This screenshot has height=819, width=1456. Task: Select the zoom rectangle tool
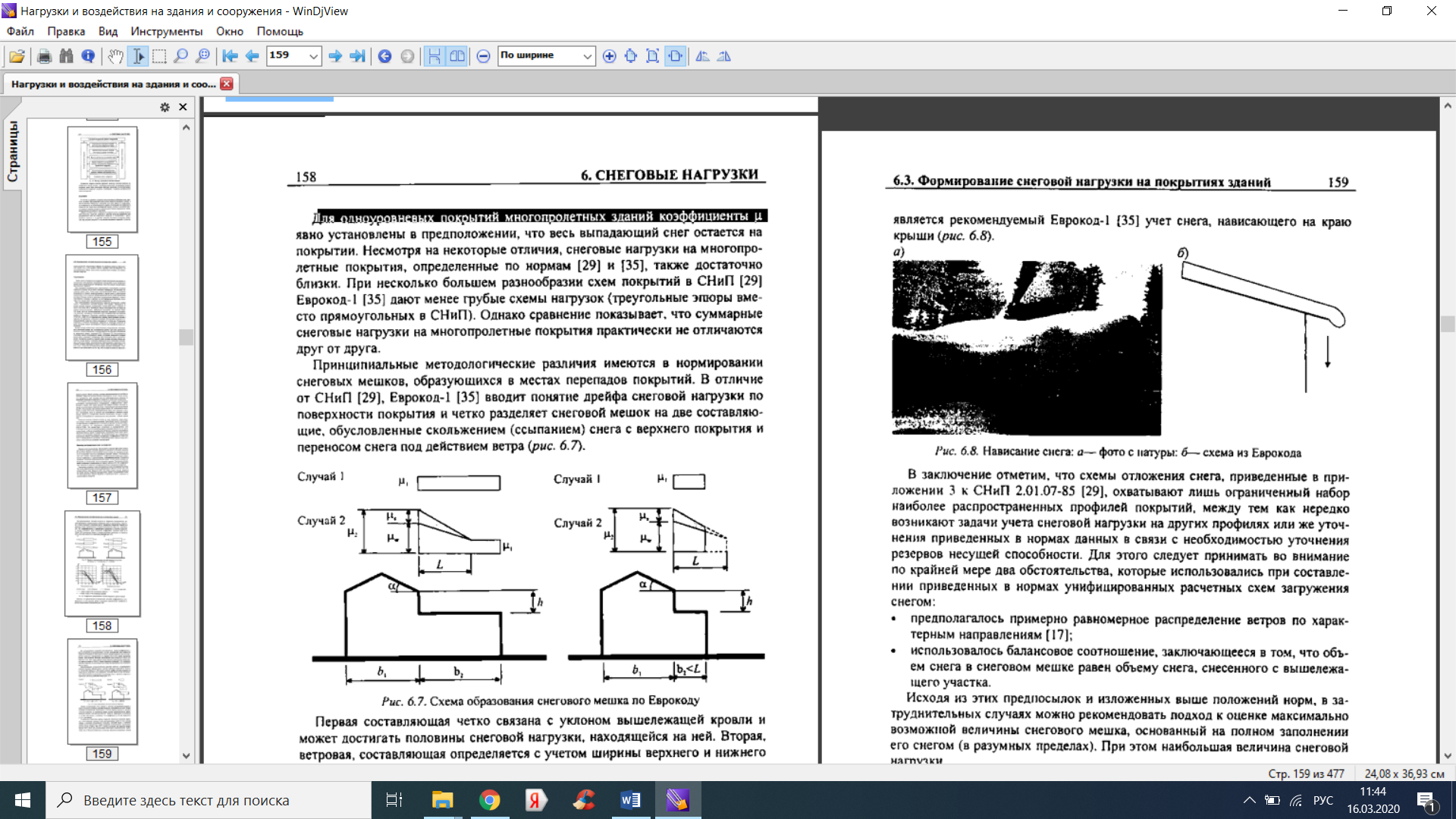202,56
